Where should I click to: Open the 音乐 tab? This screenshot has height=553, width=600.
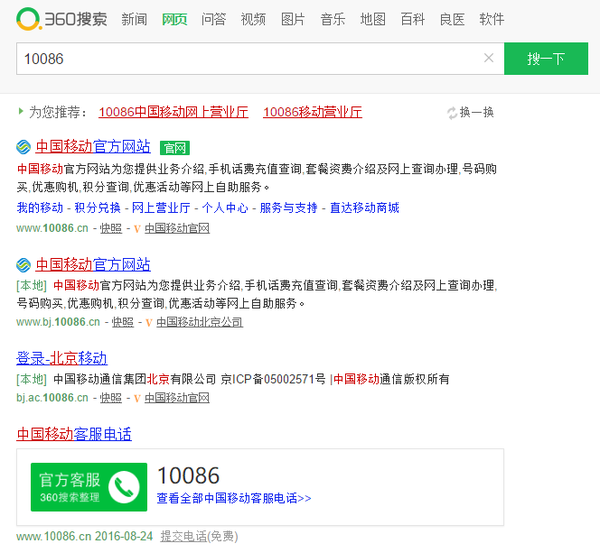333,19
